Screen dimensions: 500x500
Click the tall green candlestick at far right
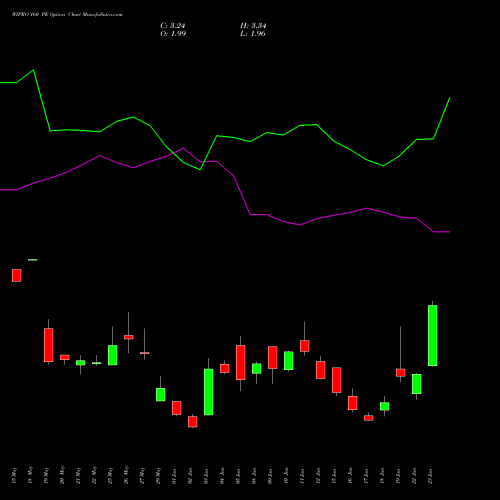tap(433, 335)
